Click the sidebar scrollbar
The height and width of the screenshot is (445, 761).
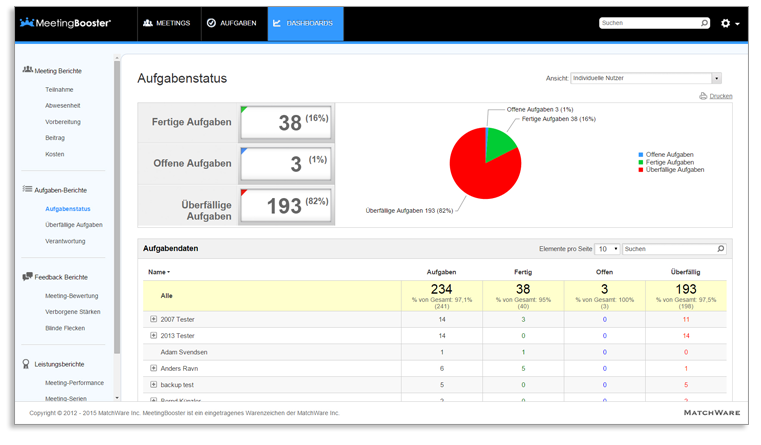tap(117, 208)
